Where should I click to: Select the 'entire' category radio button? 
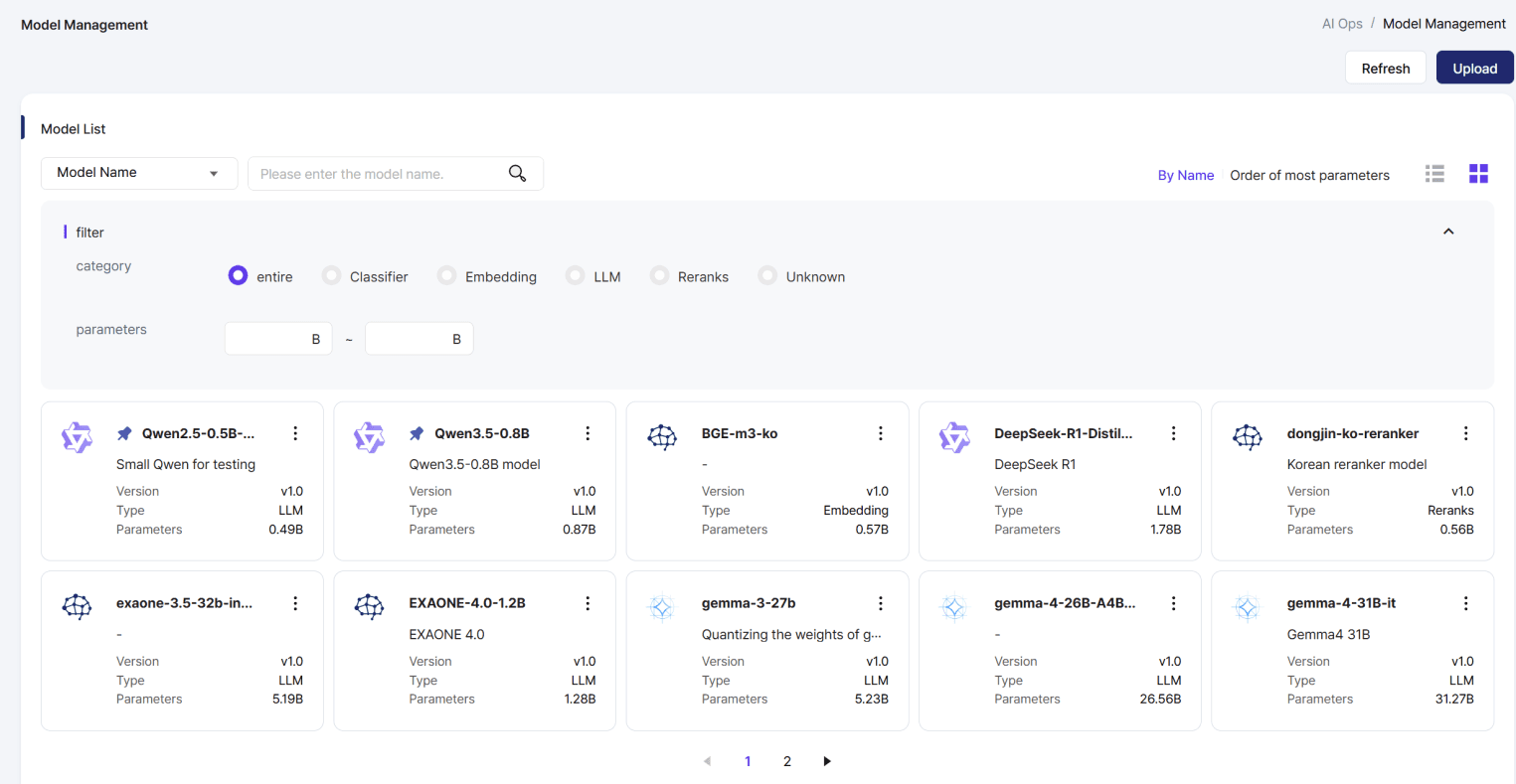(x=238, y=275)
